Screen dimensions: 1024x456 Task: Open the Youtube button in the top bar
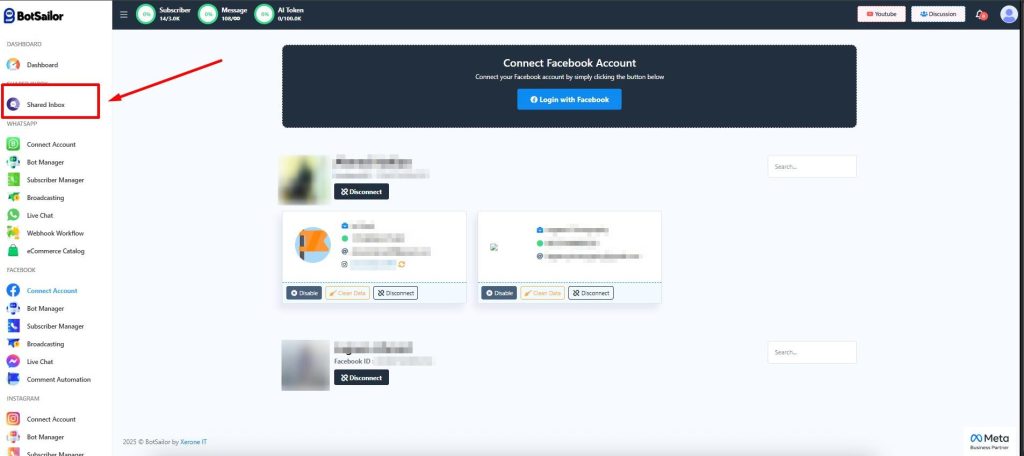(882, 14)
